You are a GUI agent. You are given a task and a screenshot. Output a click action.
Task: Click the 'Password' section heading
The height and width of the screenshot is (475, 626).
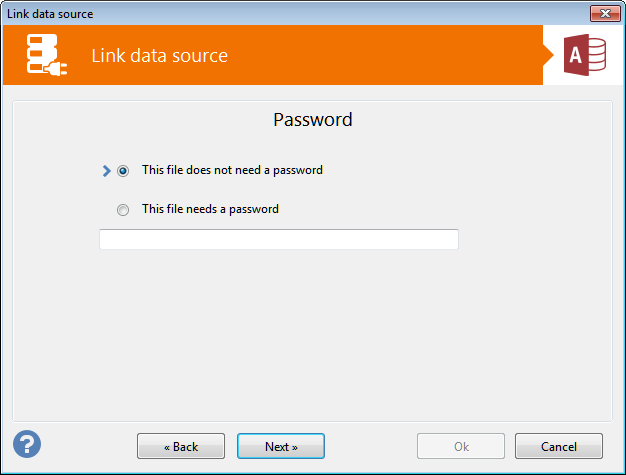pos(313,119)
